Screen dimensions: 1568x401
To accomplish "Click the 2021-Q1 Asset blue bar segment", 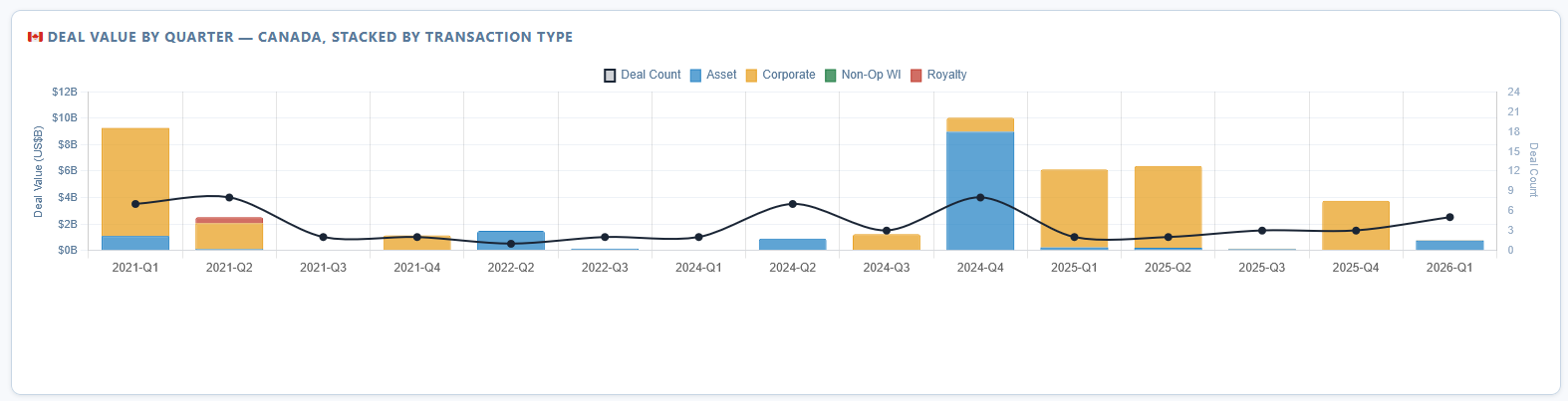I will tap(135, 243).
